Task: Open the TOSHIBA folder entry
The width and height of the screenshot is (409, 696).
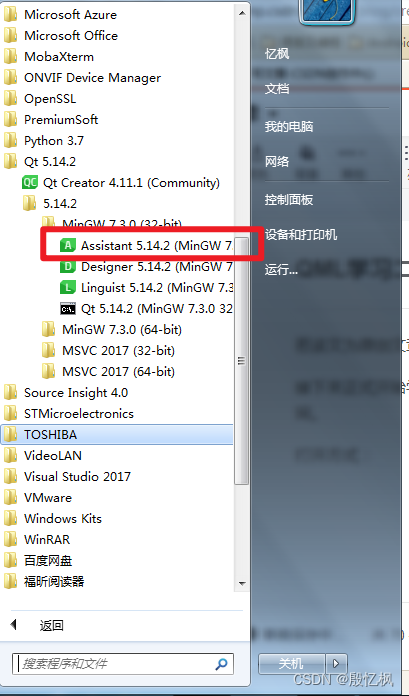Action: coord(117,435)
